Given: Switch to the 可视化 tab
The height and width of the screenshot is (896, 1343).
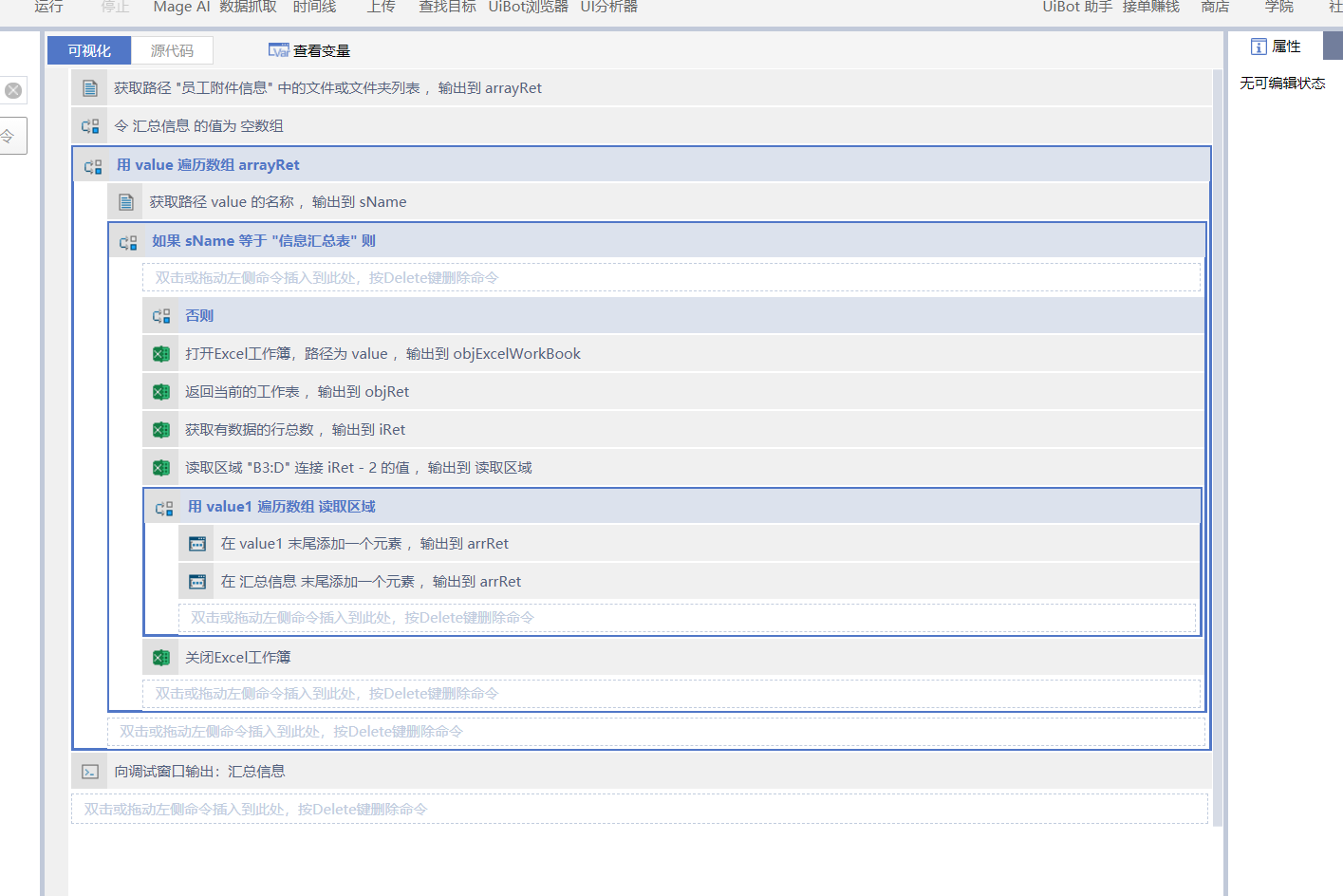Looking at the screenshot, I should coord(89,50).
